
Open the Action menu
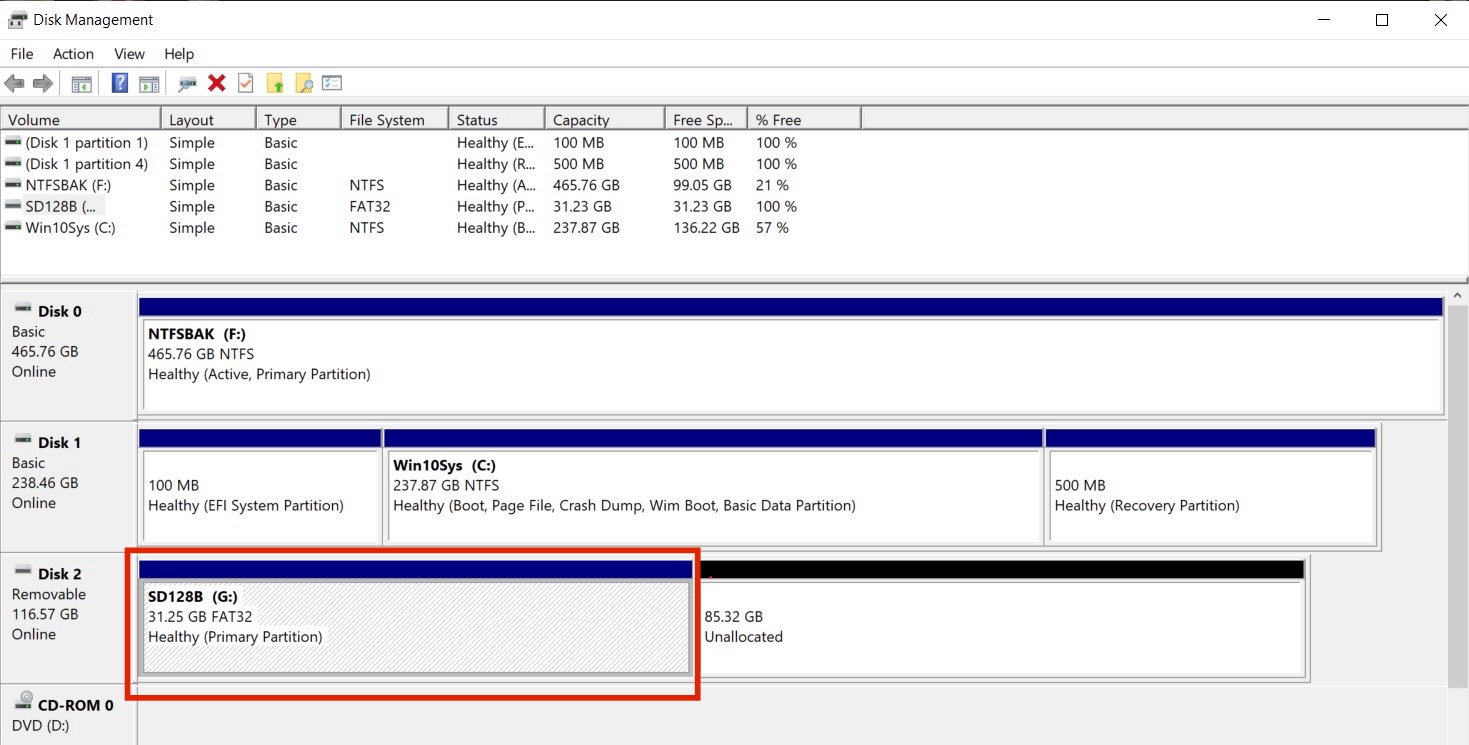click(x=73, y=54)
